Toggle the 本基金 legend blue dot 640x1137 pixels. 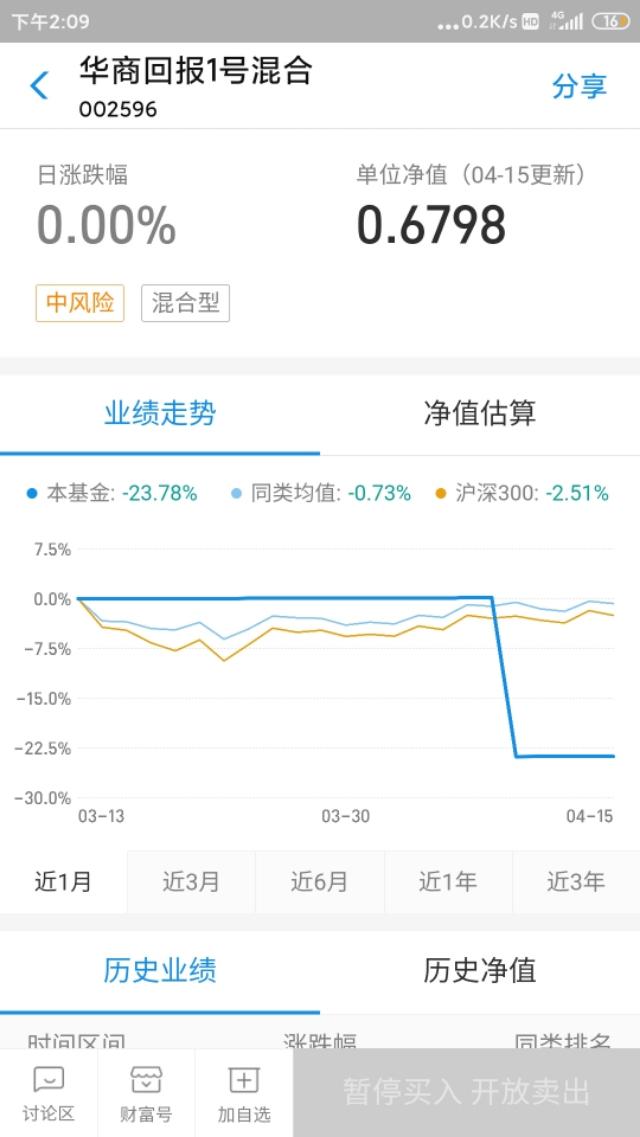32,493
